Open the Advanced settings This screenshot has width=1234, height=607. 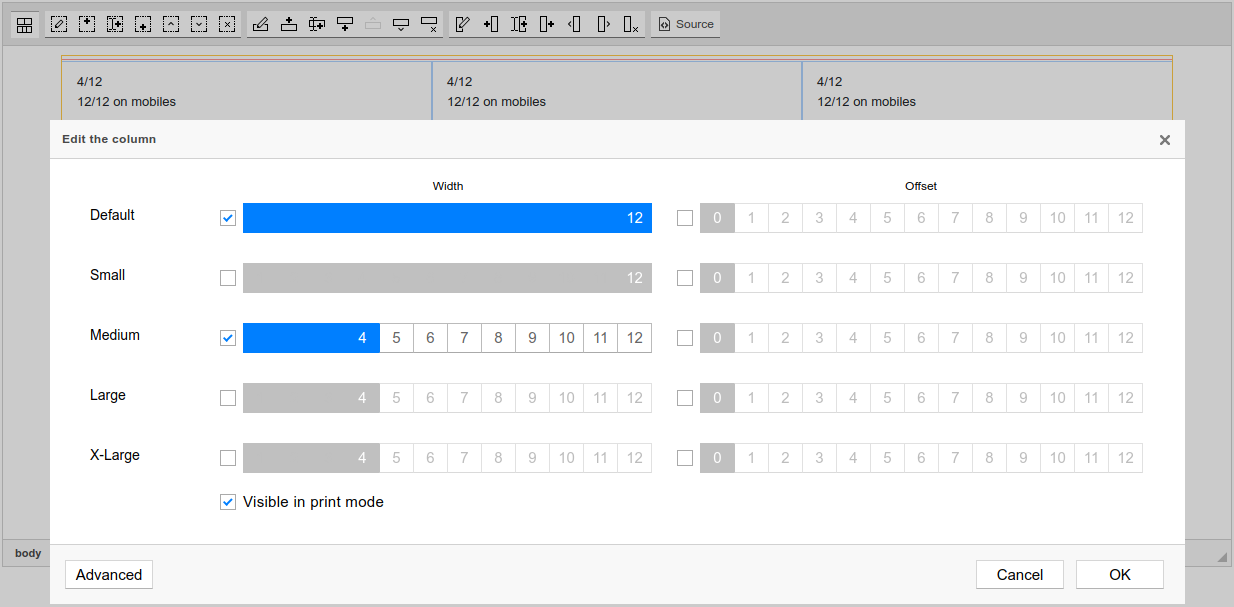coord(109,574)
